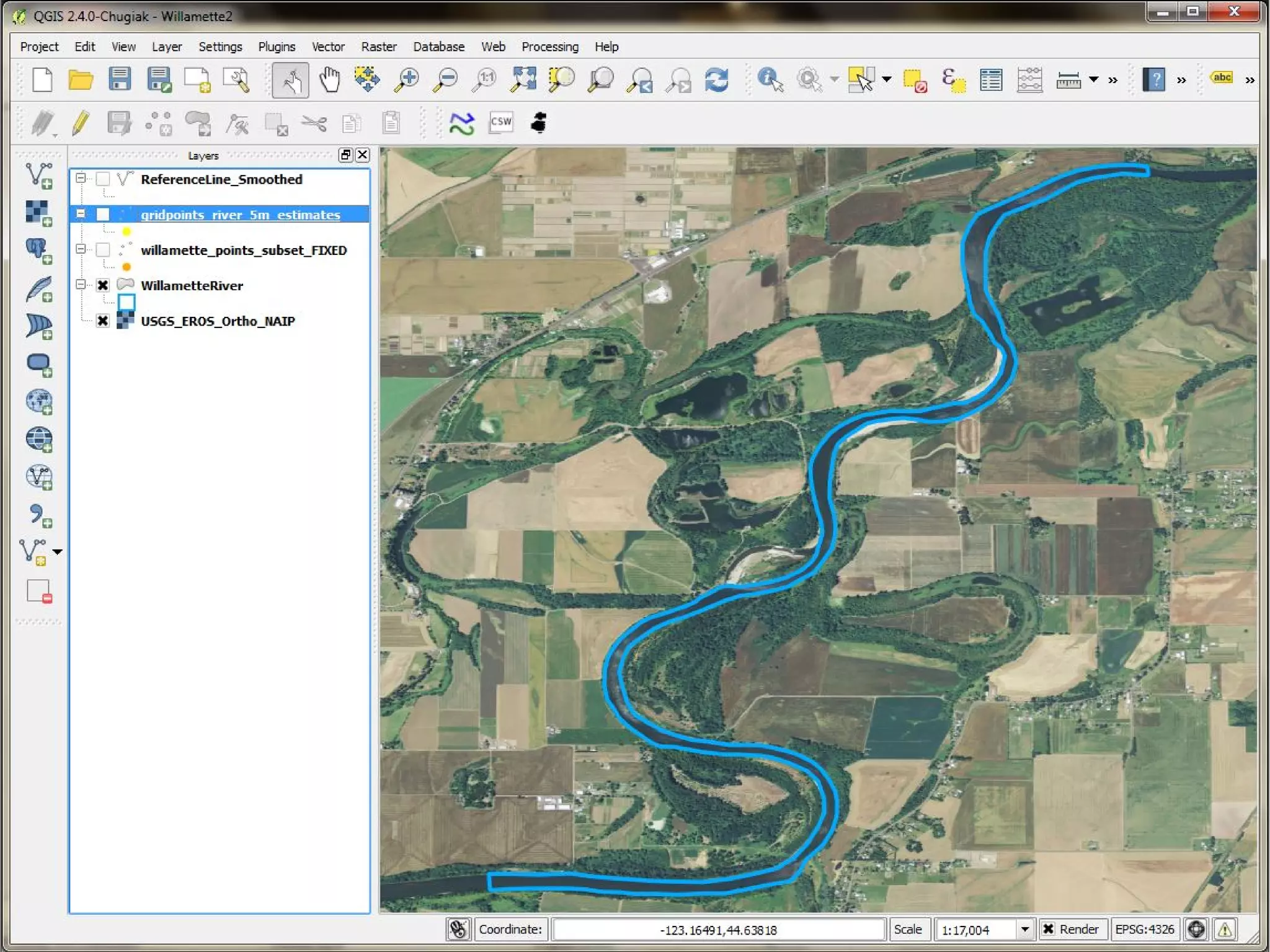Open the select features tool dropdown arrow
Image resolution: width=1270 pixels, height=952 pixels.
887,79
